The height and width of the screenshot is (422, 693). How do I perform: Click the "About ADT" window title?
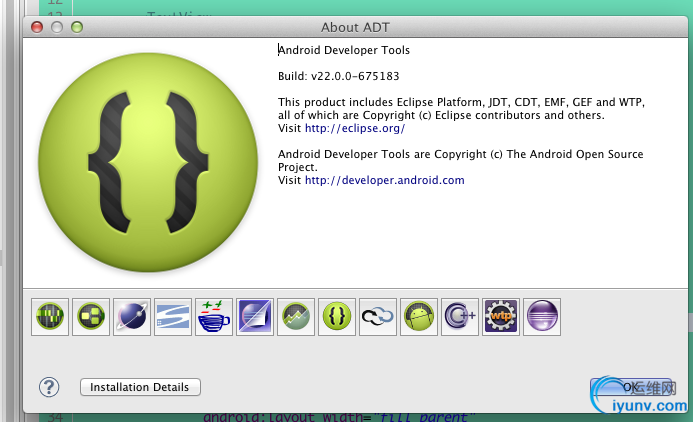(x=355, y=27)
